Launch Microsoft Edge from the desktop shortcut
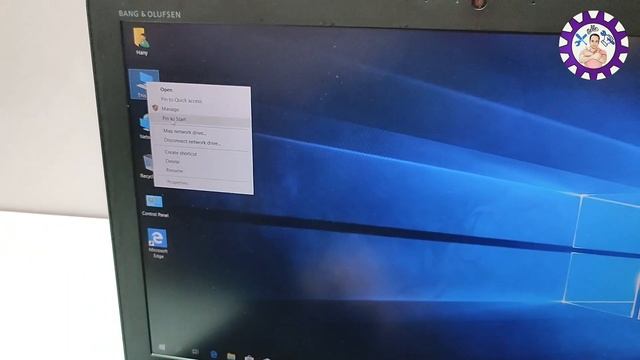640x360 pixels. (158, 243)
